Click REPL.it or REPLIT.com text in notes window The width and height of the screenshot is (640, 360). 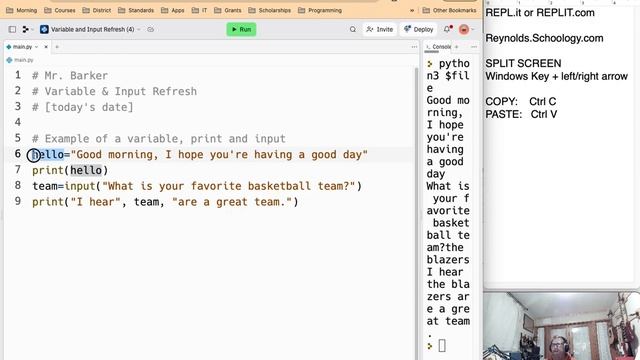coord(540,13)
